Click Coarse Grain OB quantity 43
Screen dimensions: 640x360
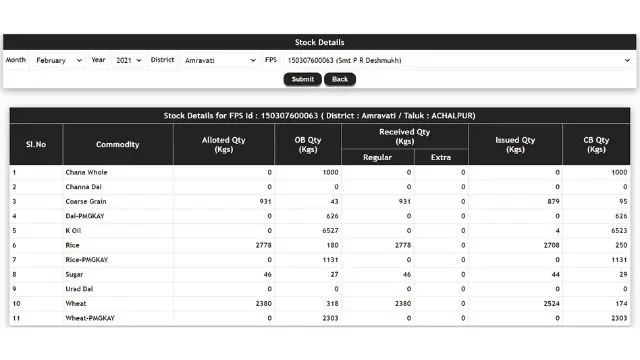(x=334, y=202)
